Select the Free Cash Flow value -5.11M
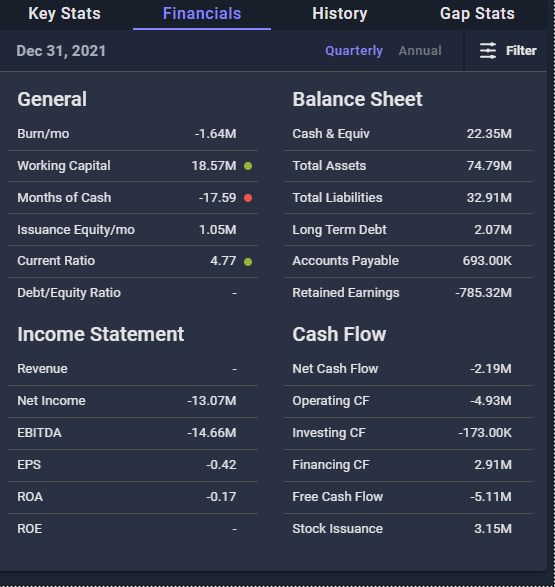Image resolution: width=555 pixels, height=587 pixels. pyautogui.click(x=491, y=497)
